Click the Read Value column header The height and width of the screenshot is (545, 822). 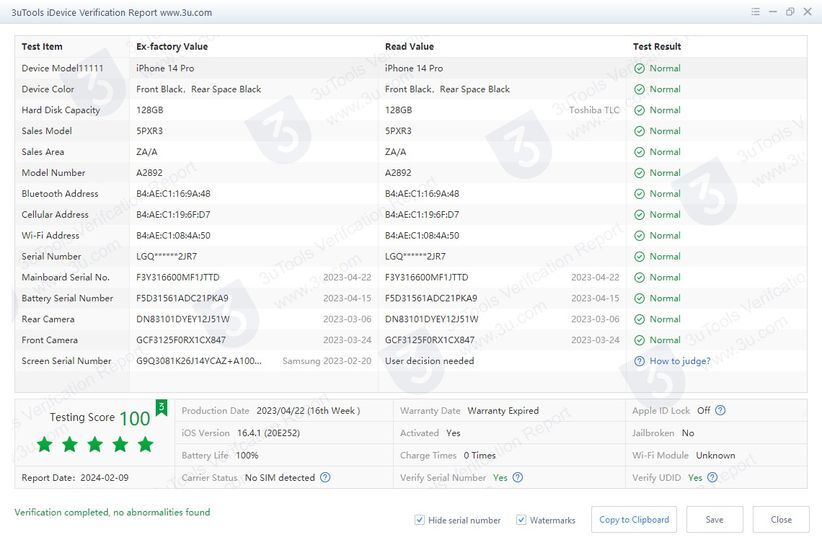409,47
